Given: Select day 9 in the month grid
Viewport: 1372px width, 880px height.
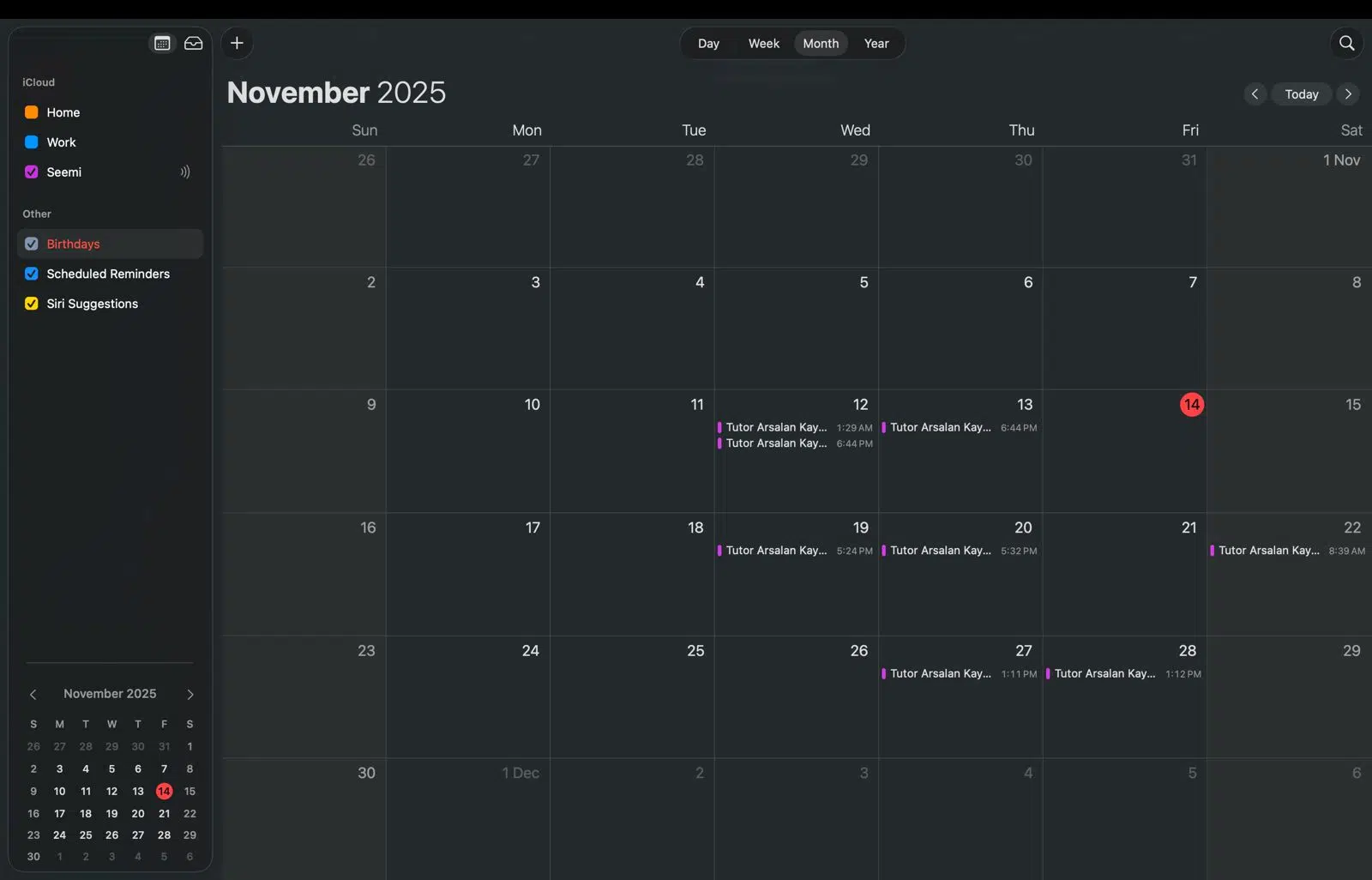Looking at the screenshot, I should click(304, 452).
